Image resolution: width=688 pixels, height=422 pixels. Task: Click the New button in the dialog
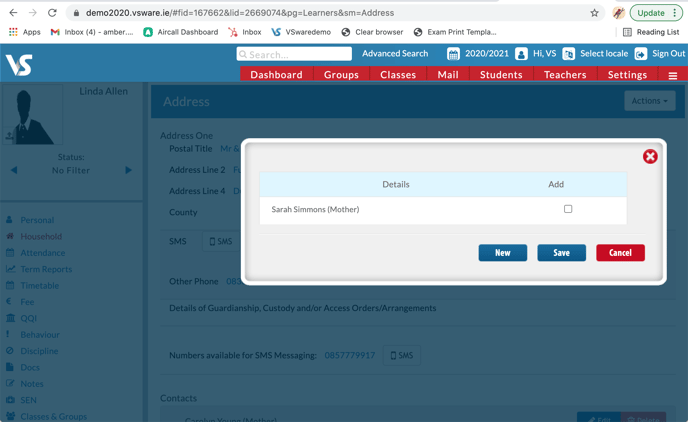click(502, 253)
